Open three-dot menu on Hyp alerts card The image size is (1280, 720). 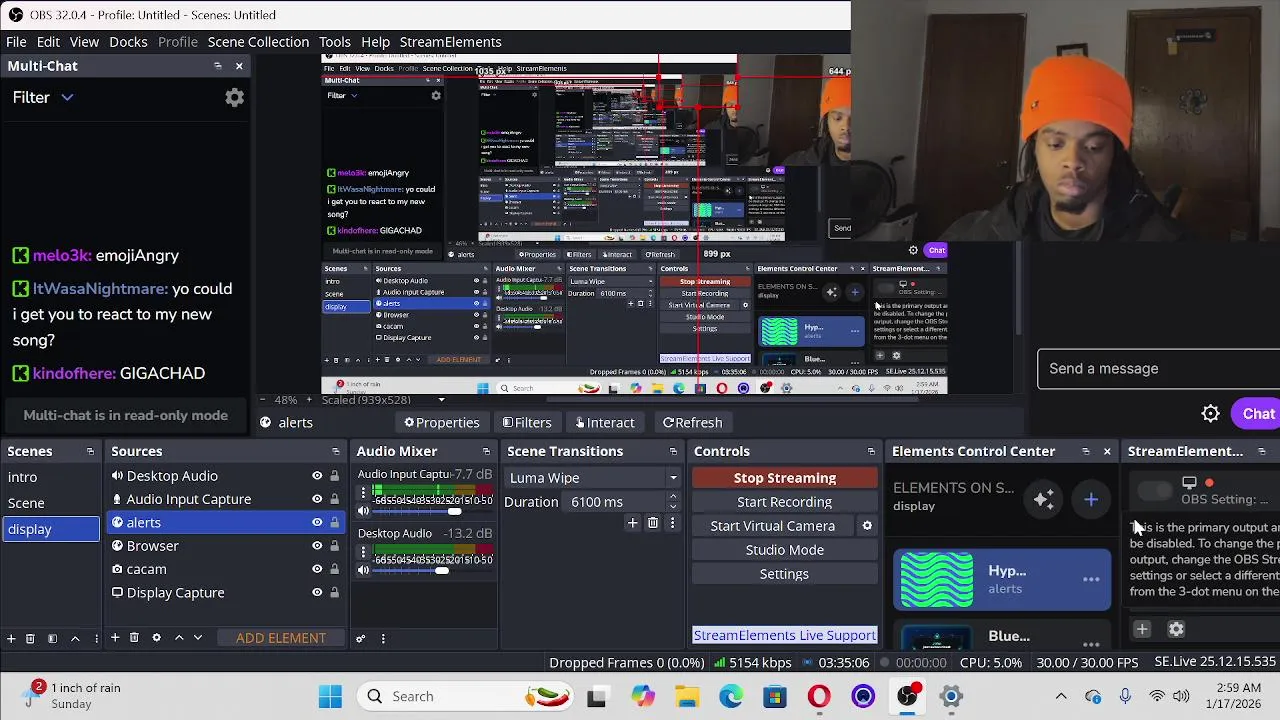tap(1091, 579)
